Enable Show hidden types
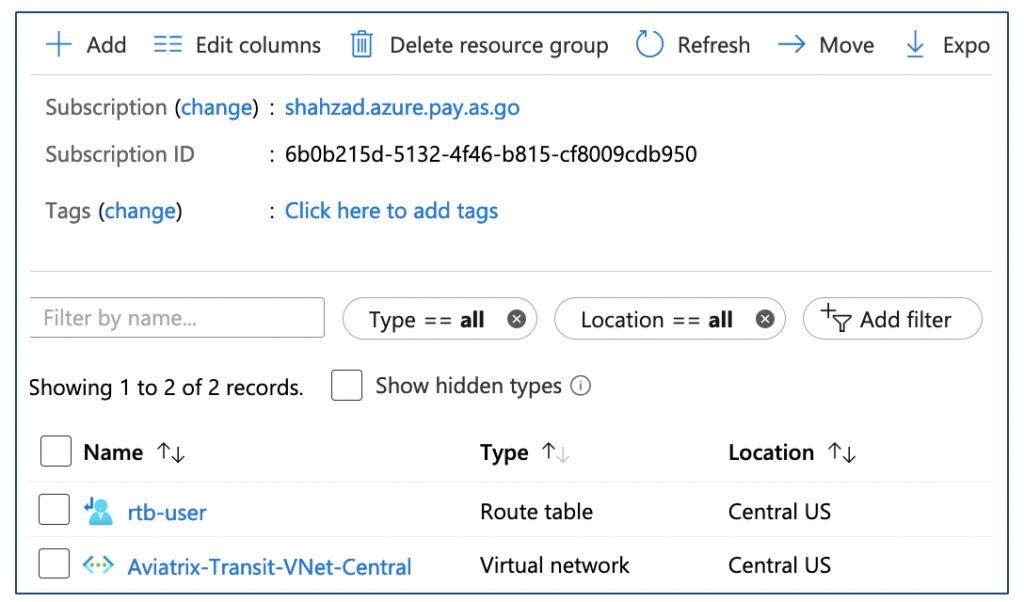This screenshot has width=1024, height=602. tap(347, 384)
